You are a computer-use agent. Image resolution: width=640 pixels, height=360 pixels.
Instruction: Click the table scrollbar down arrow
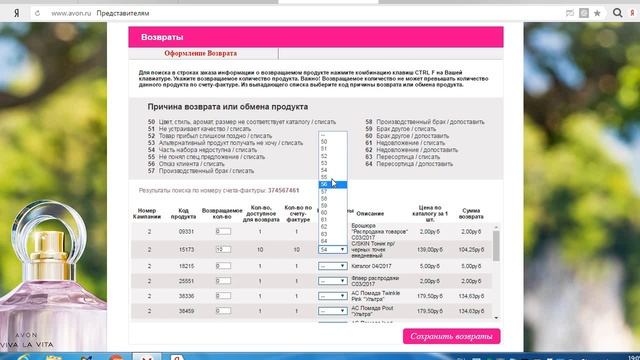pos(496,318)
